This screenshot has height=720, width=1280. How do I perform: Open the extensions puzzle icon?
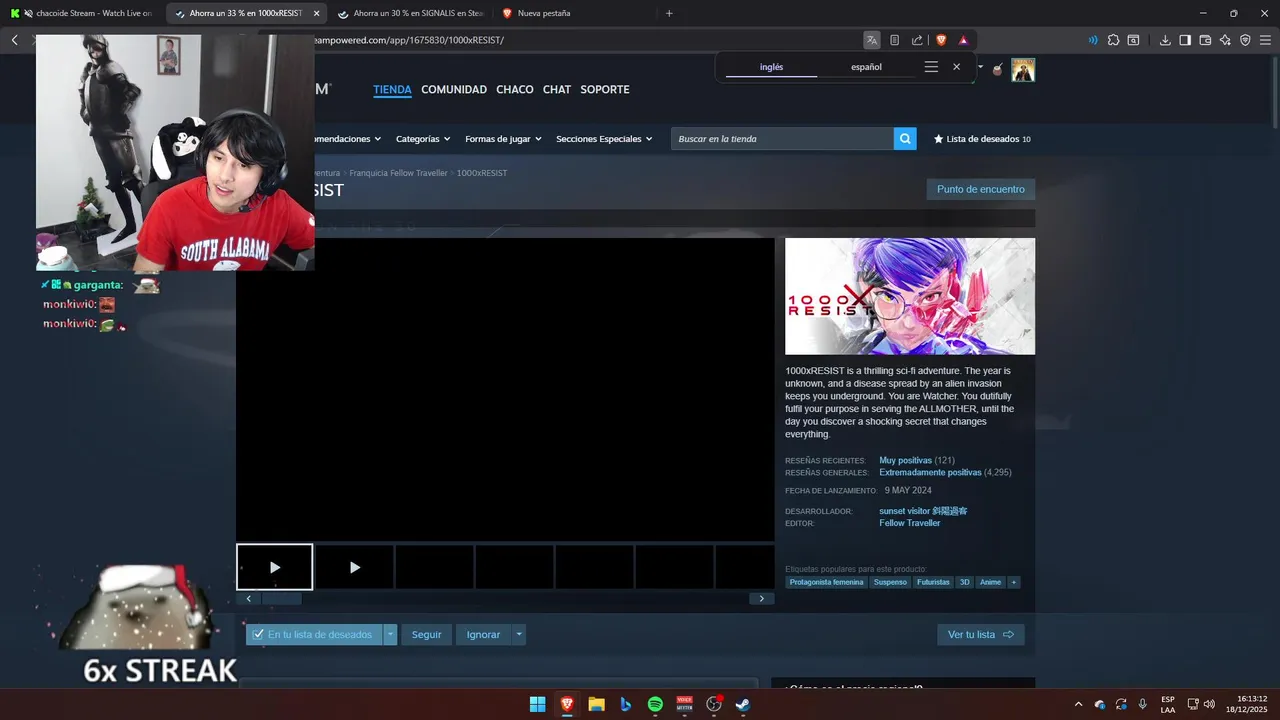tap(1113, 40)
